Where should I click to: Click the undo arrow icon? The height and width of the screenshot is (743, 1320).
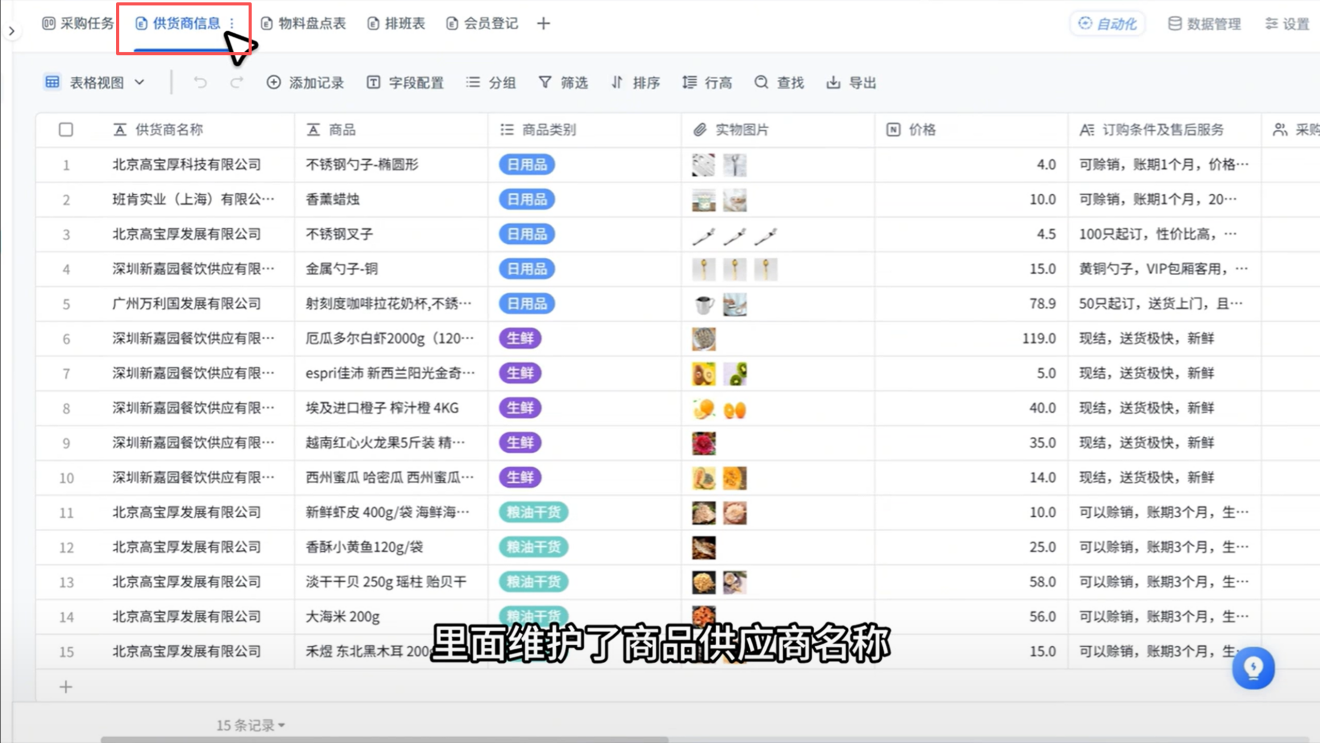point(200,82)
